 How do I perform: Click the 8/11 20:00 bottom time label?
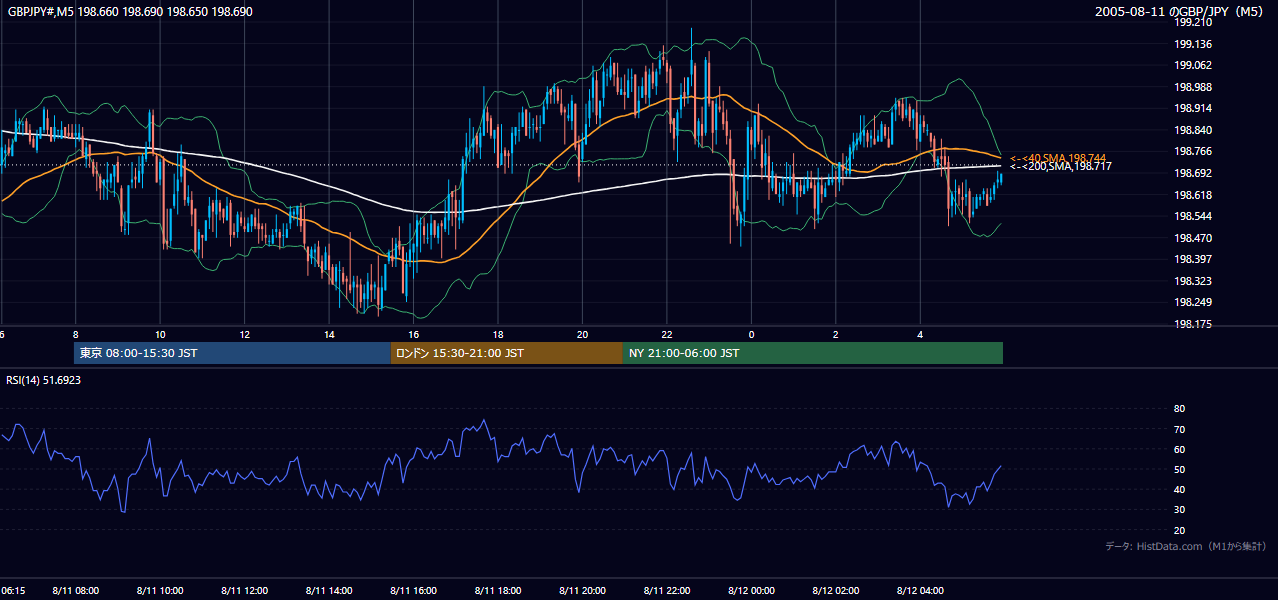[x=583, y=591]
